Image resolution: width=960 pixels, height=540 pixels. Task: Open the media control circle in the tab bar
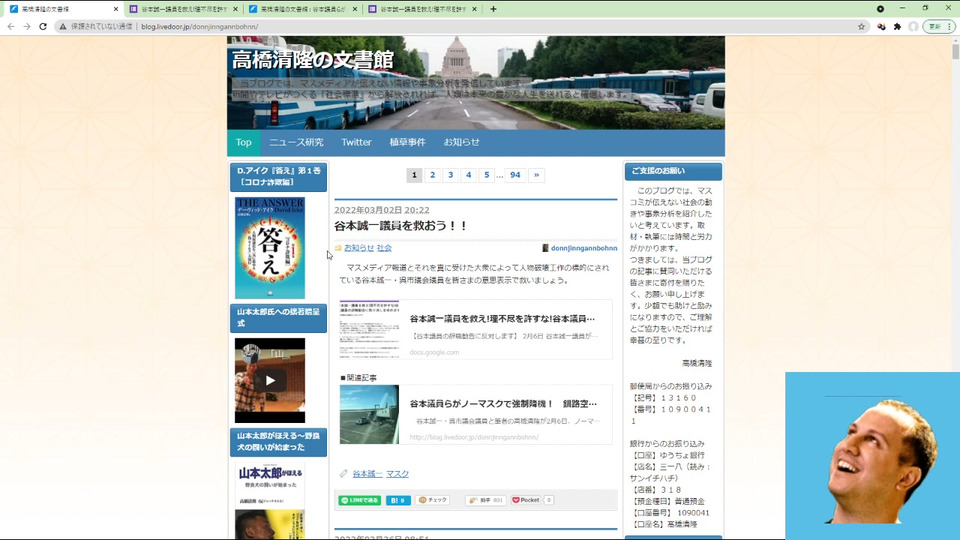[x=880, y=9]
